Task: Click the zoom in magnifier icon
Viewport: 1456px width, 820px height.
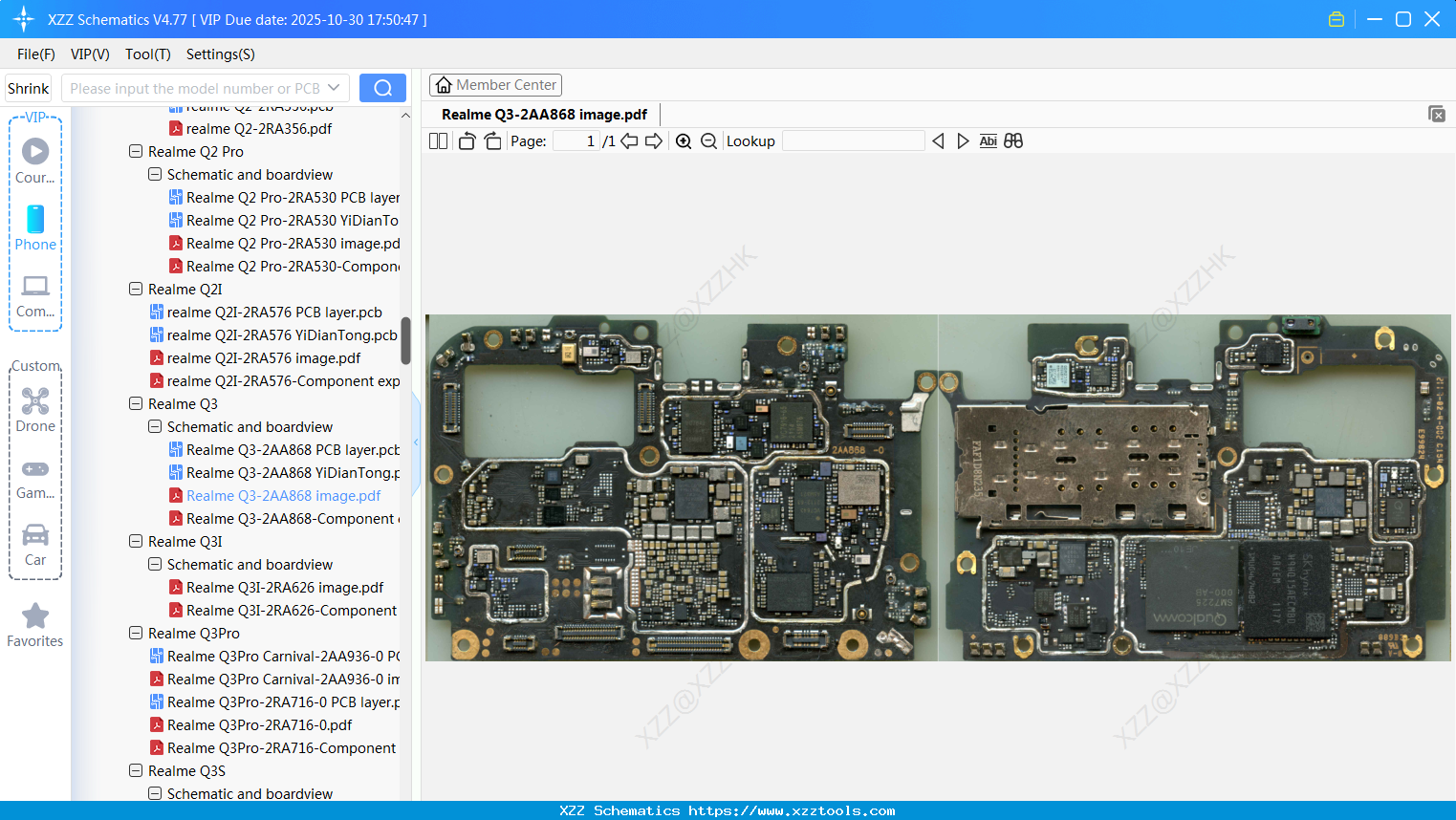Action: 684,141
